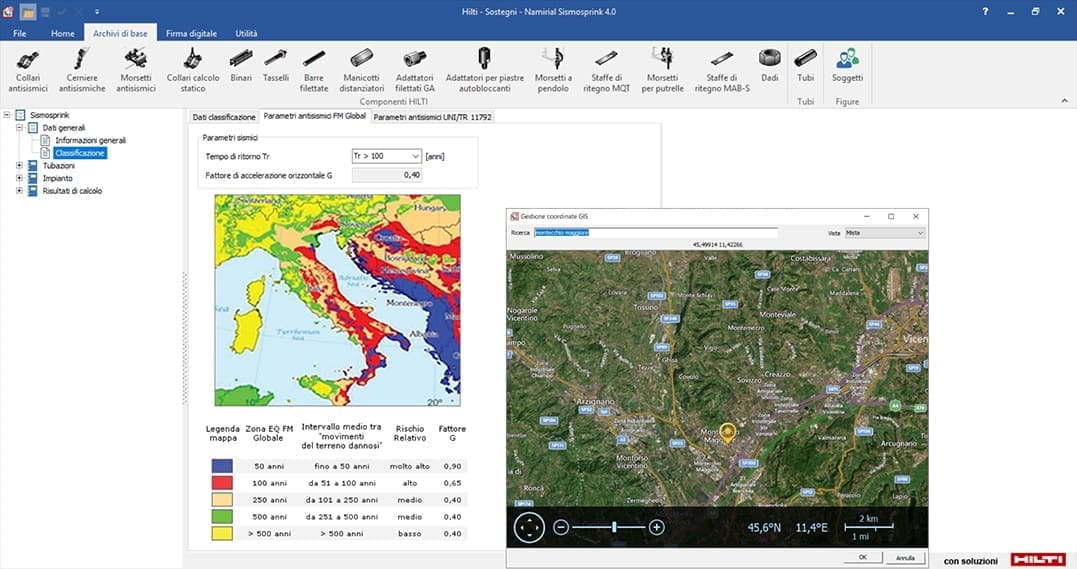
Task: Select Morsetti antisismici ribbon icon
Action: (x=135, y=69)
